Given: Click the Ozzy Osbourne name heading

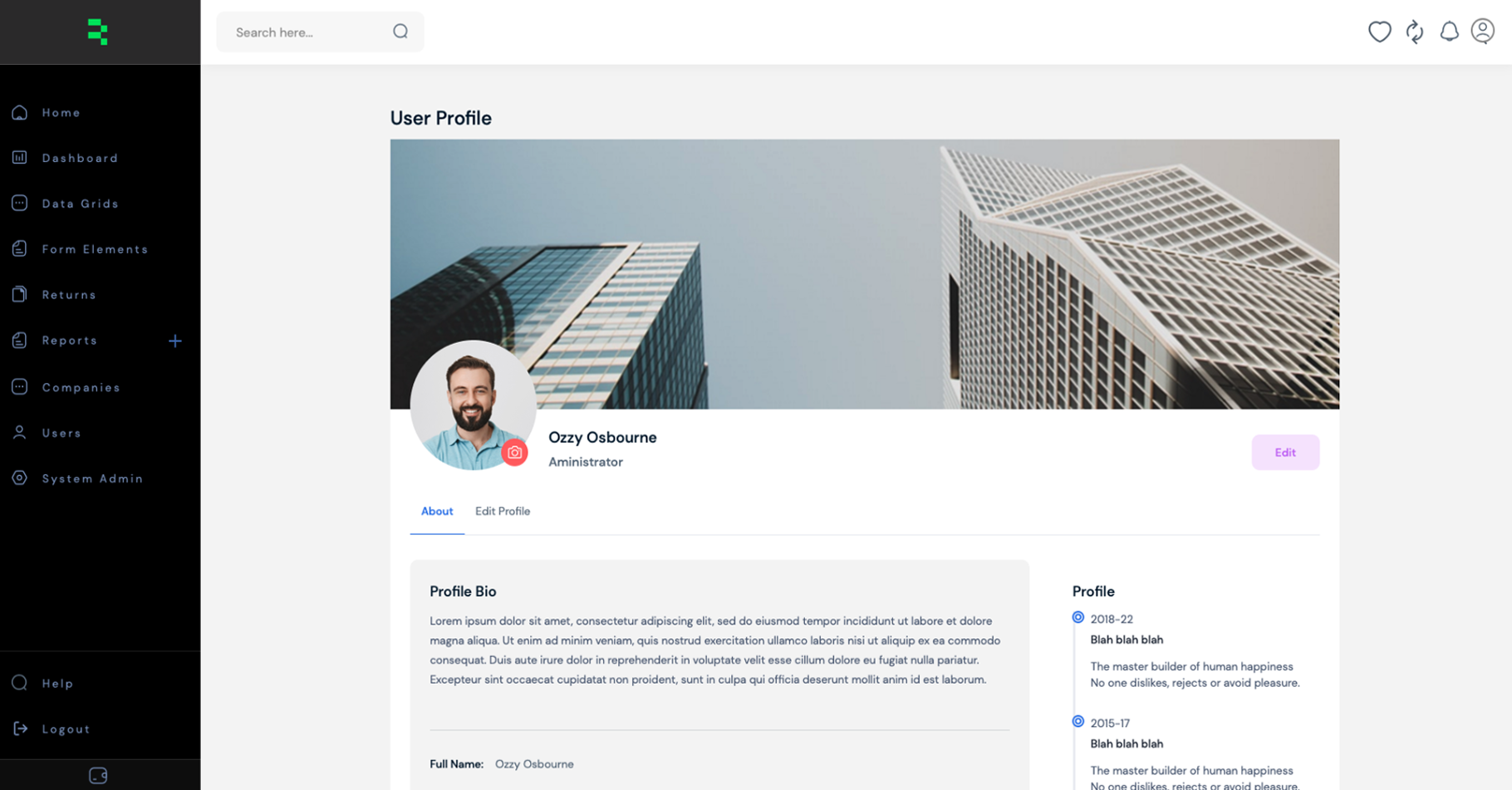Looking at the screenshot, I should (x=602, y=437).
